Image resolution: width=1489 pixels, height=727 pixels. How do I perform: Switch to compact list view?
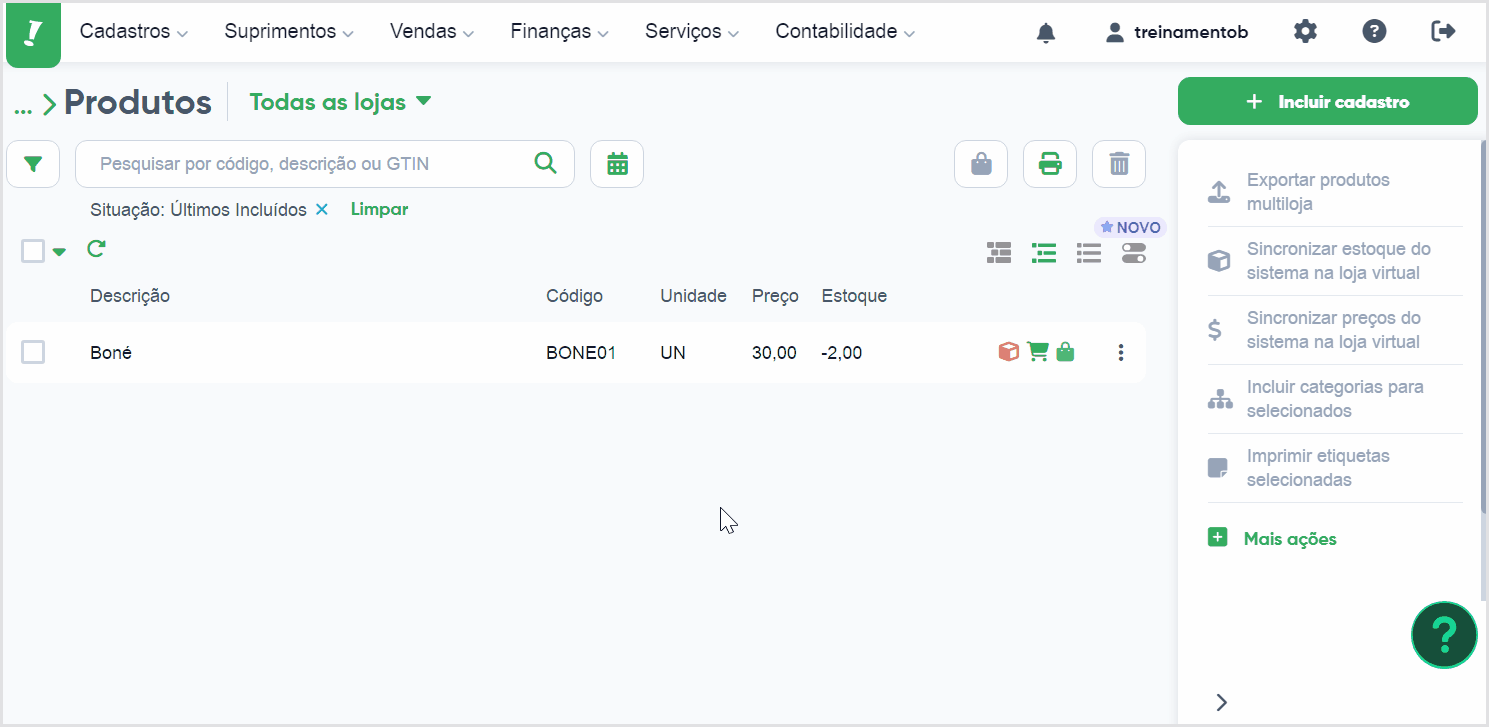[1089, 253]
